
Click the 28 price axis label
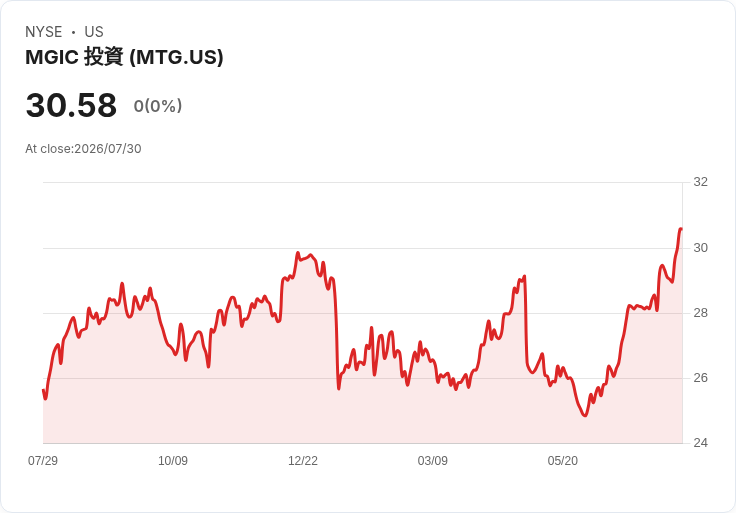coord(701,313)
